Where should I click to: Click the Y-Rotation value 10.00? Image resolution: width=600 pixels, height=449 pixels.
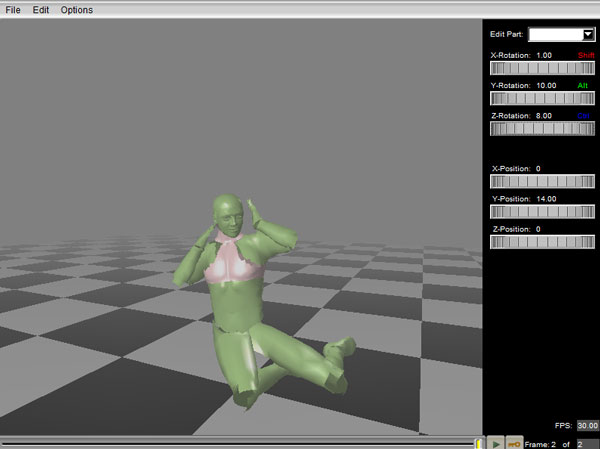[546, 85]
